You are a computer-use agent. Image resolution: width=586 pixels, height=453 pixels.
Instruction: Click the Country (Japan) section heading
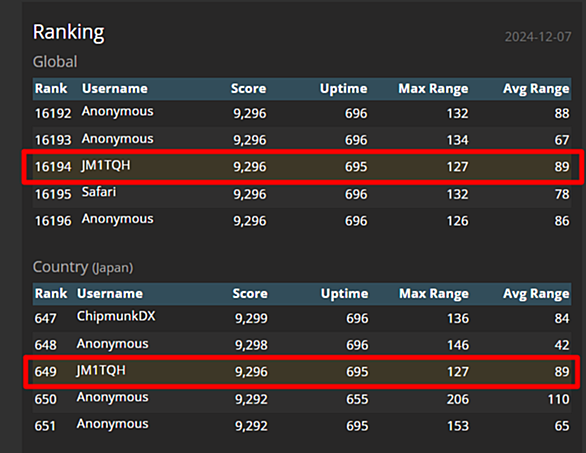pos(83,267)
